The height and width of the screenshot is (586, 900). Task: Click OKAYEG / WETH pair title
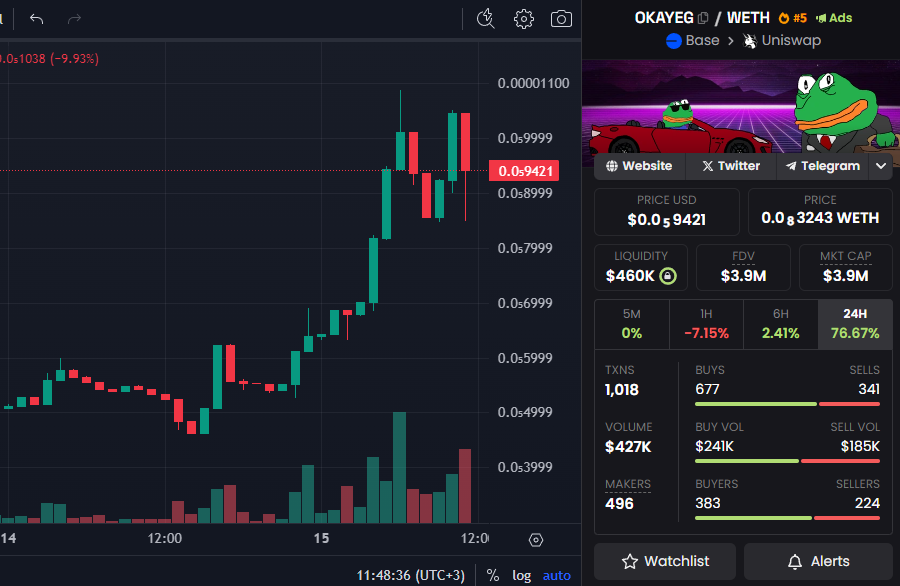701,18
